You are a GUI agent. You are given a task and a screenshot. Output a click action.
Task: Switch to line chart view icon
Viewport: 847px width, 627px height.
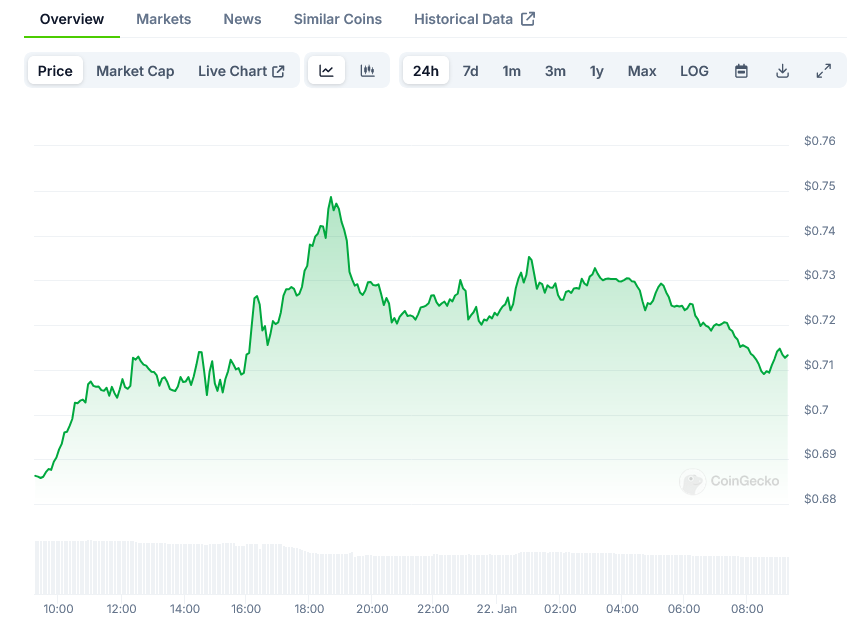point(326,71)
